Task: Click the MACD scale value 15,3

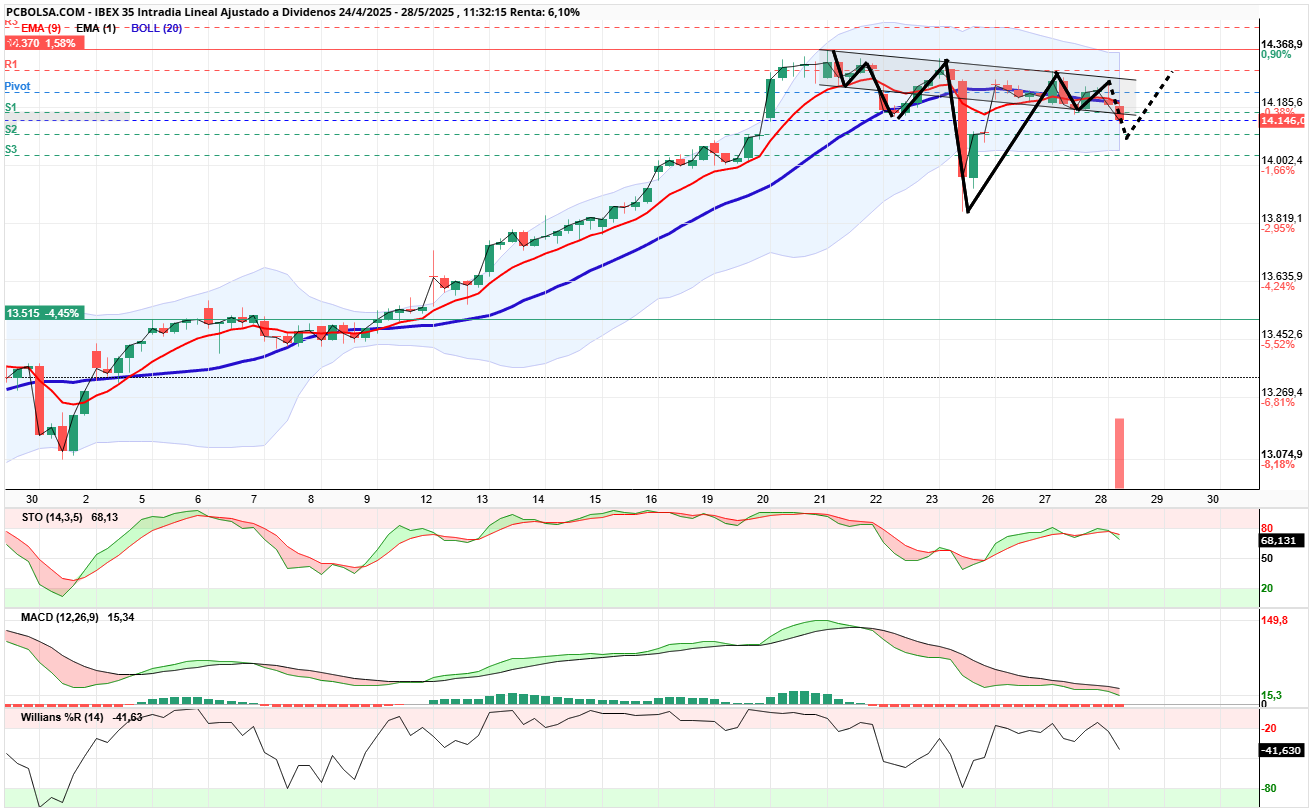Action: click(1270, 695)
